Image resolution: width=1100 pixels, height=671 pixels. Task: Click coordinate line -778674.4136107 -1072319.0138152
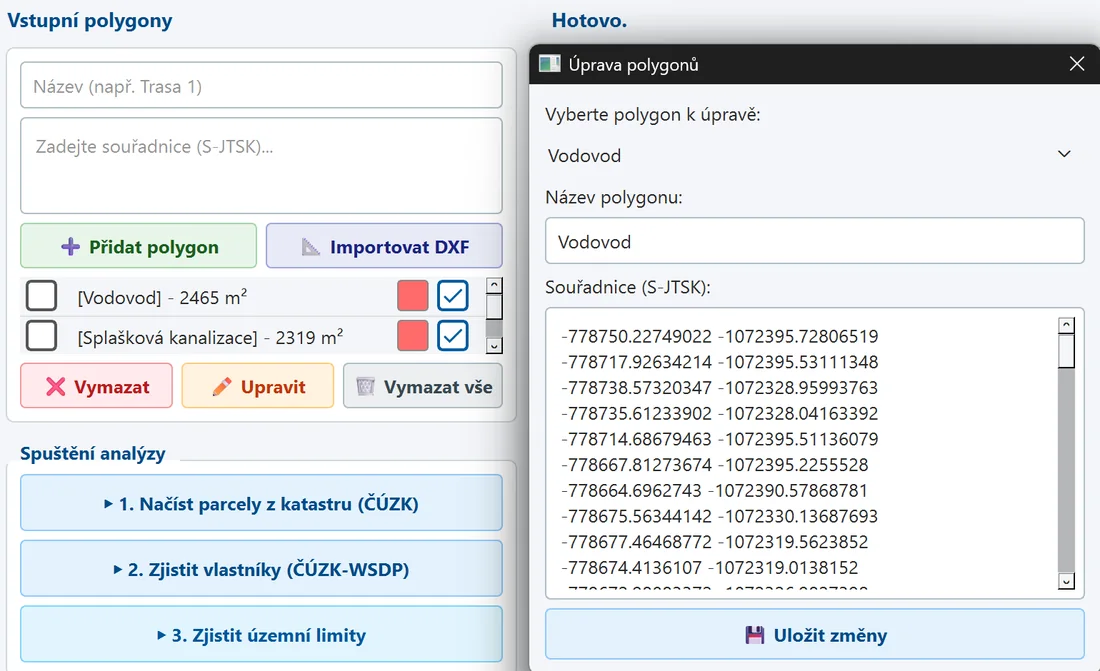pos(710,567)
